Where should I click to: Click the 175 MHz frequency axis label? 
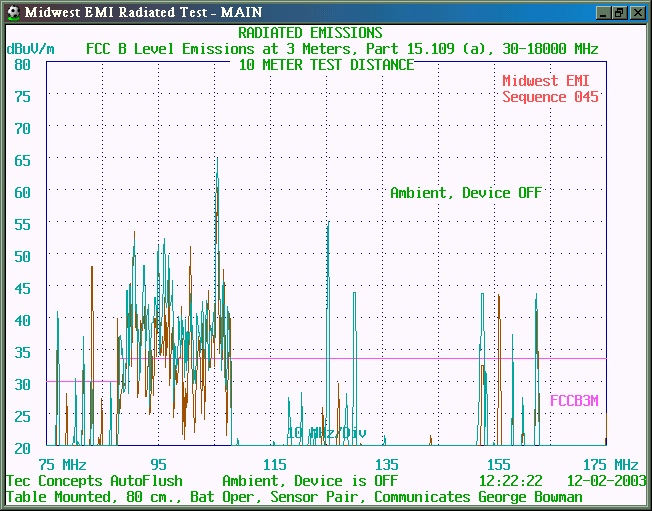click(612, 465)
